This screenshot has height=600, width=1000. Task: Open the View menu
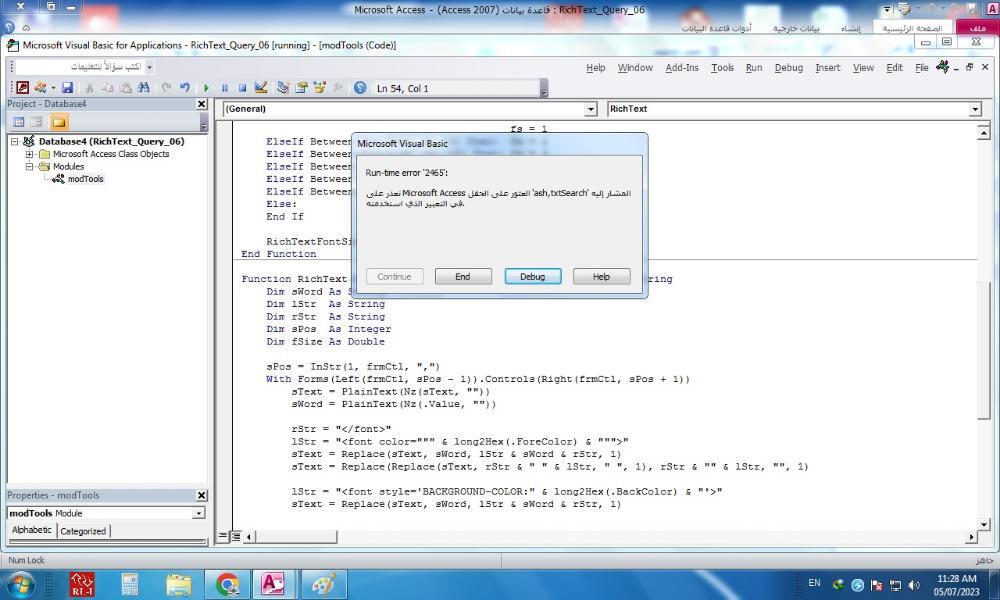coord(864,68)
